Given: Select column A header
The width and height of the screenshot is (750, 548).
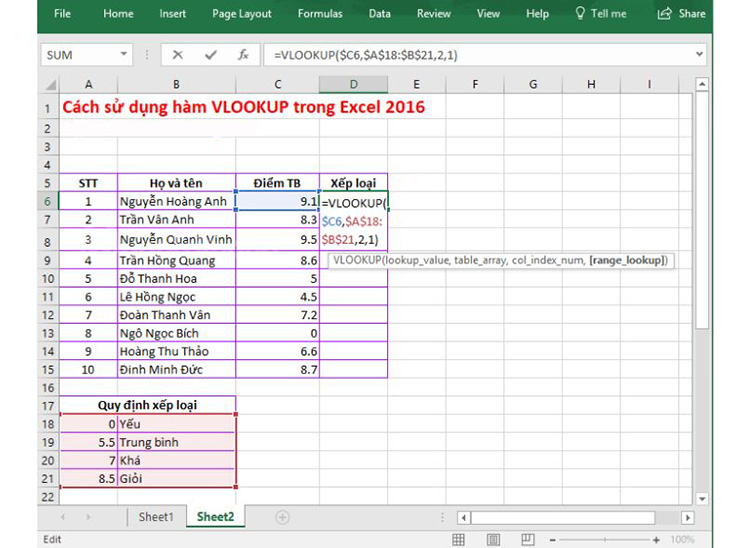Looking at the screenshot, I should tap(88, 85).
